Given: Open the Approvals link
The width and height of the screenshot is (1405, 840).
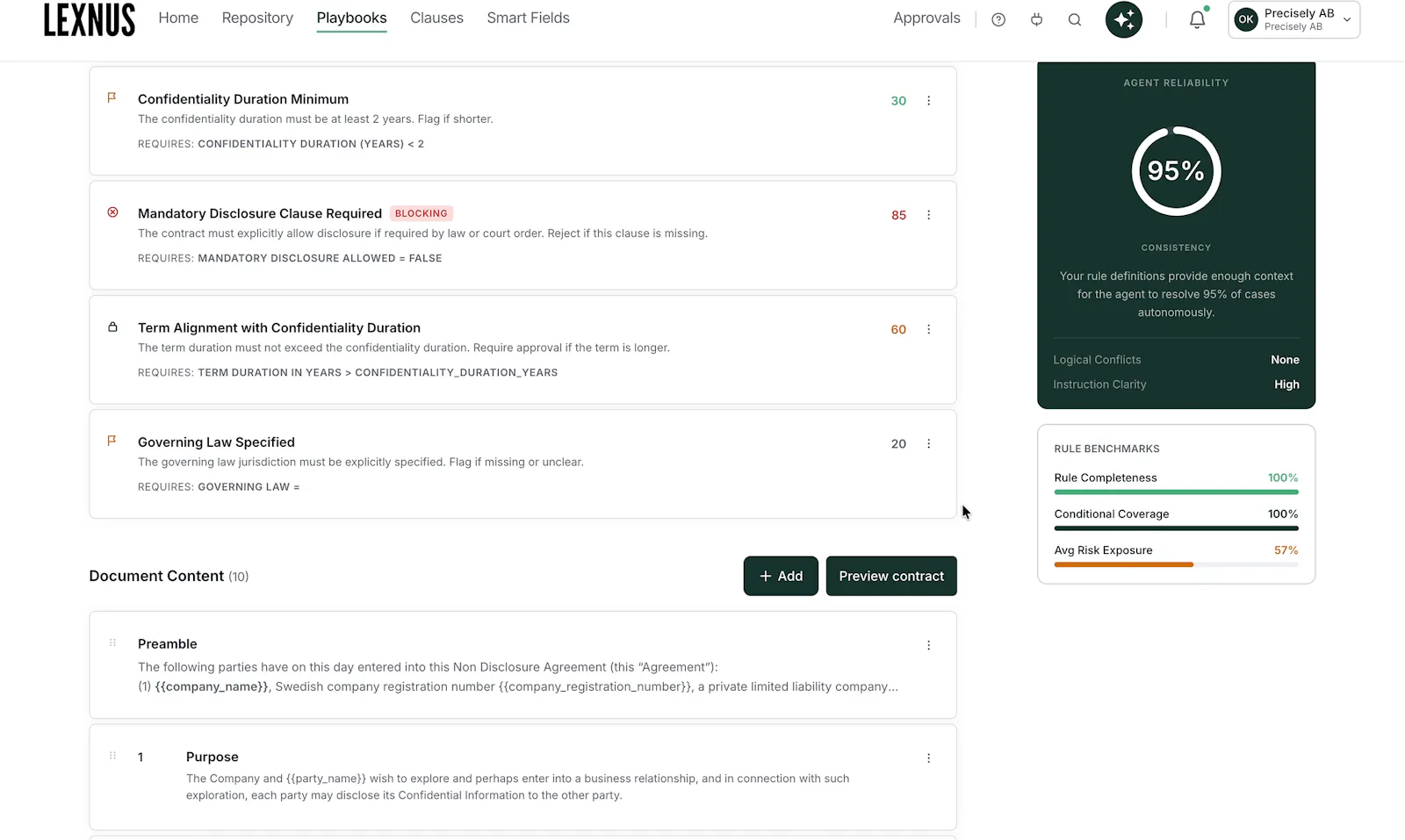Looking at the screenshot, I should tap(926, 18).
